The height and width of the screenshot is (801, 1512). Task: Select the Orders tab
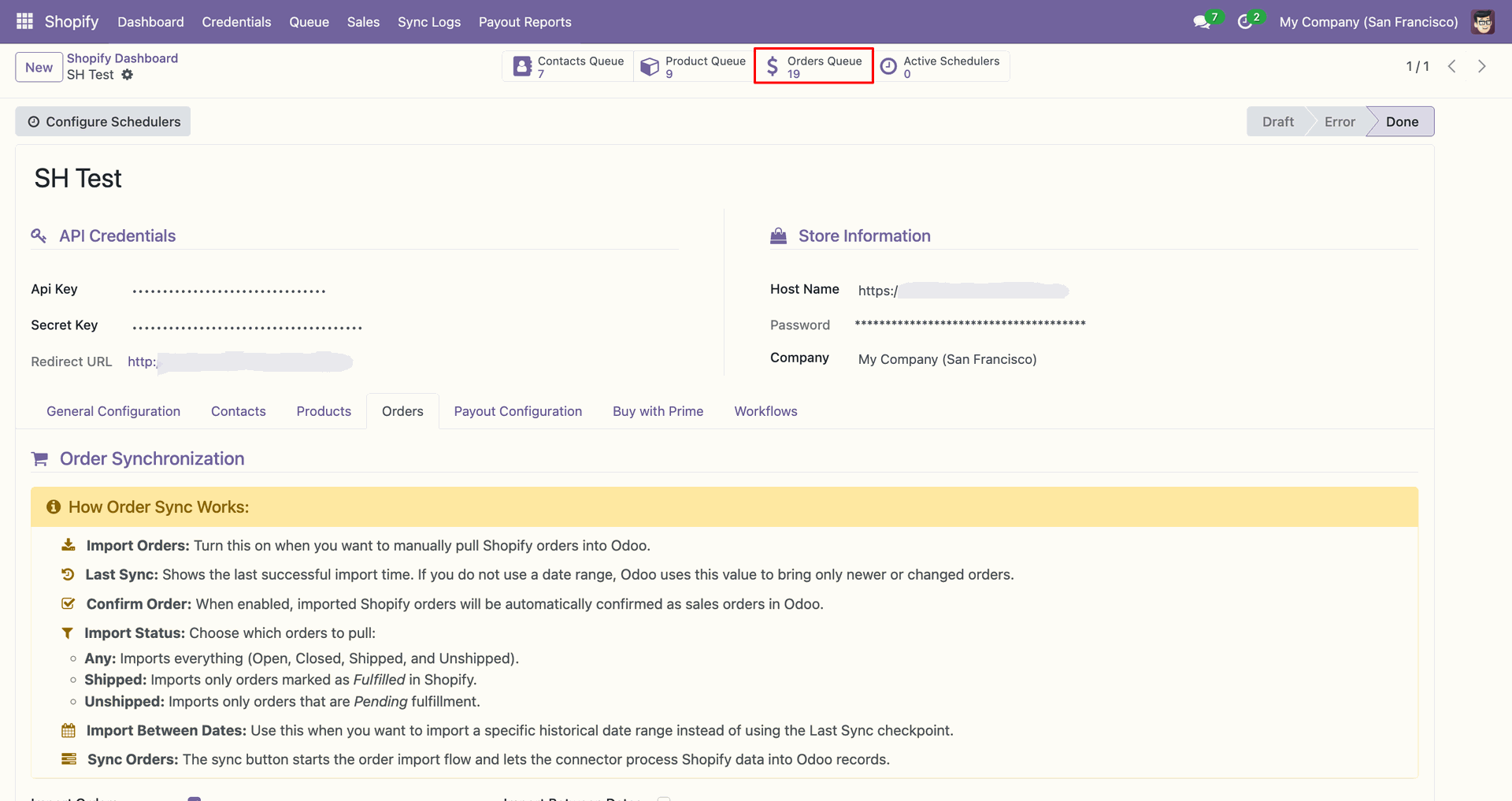point(402,411)
